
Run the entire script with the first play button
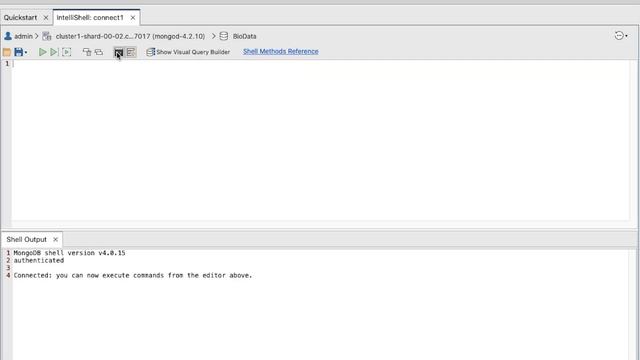[42, 52]
